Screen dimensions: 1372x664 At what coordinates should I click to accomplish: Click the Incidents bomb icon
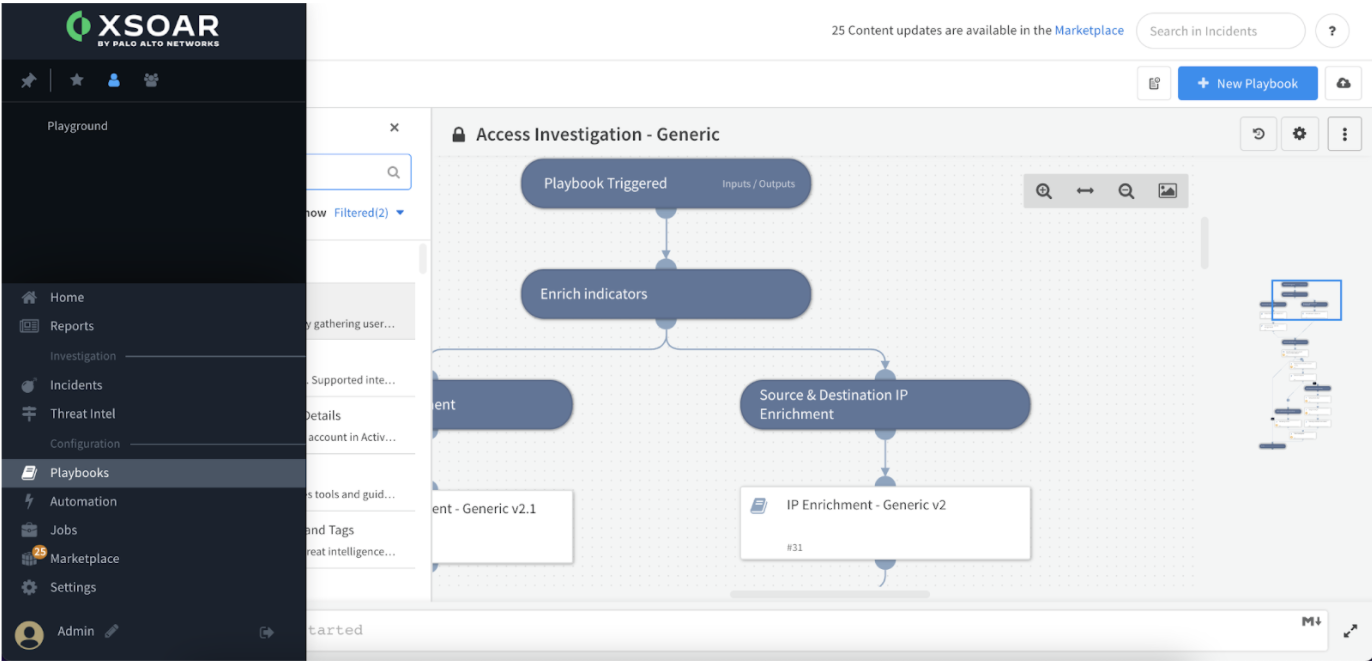(29, 385)
